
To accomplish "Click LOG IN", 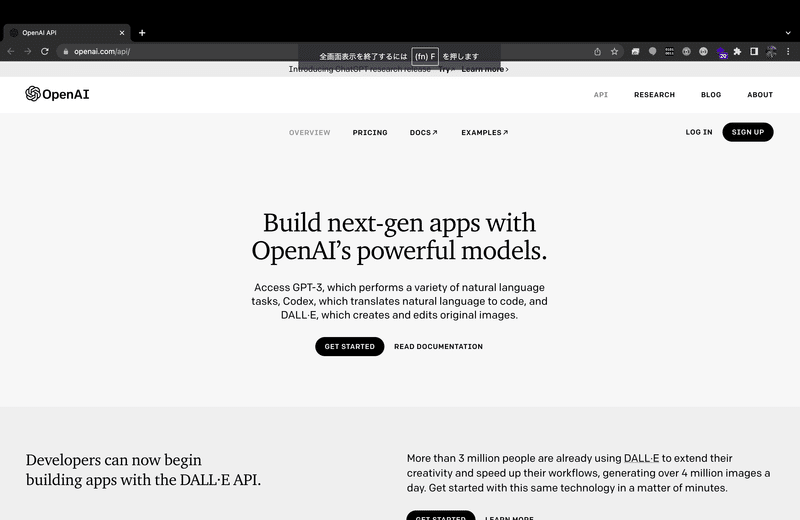I will point(698,132).
